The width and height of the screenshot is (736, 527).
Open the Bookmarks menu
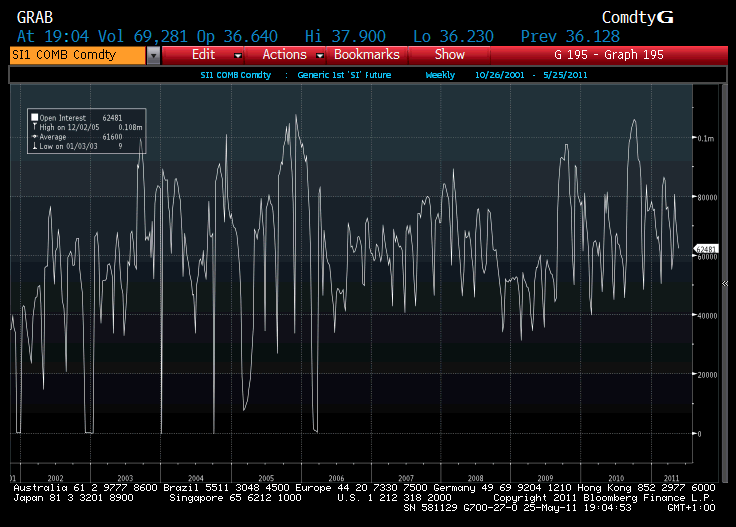[366, 55]
